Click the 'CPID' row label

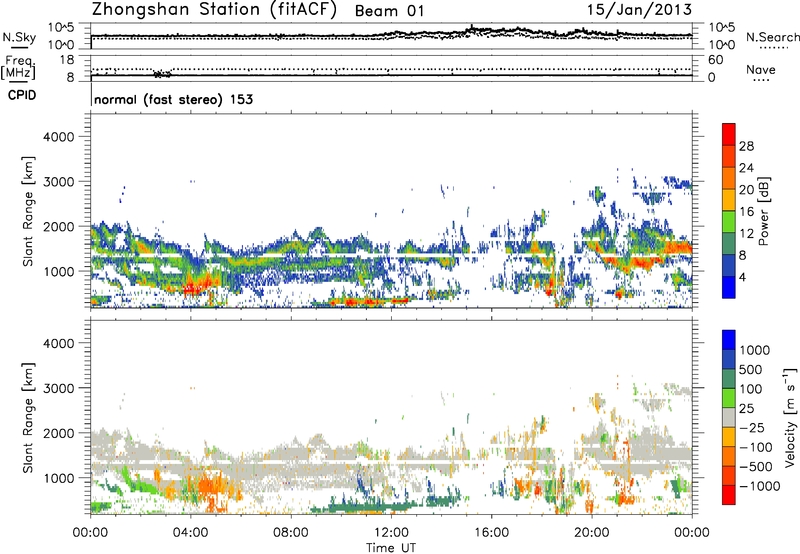[22, 95]
